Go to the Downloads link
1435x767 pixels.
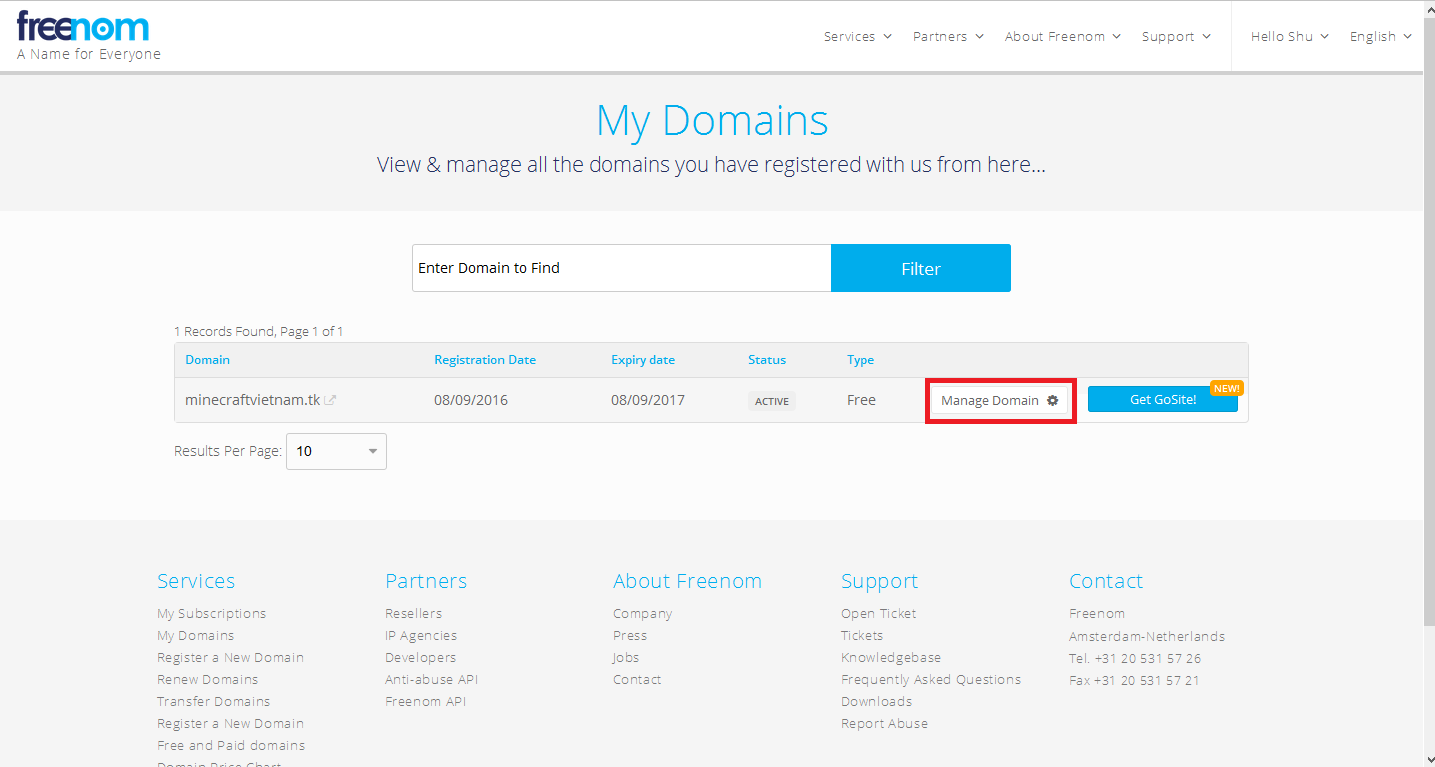click(877, 702)
